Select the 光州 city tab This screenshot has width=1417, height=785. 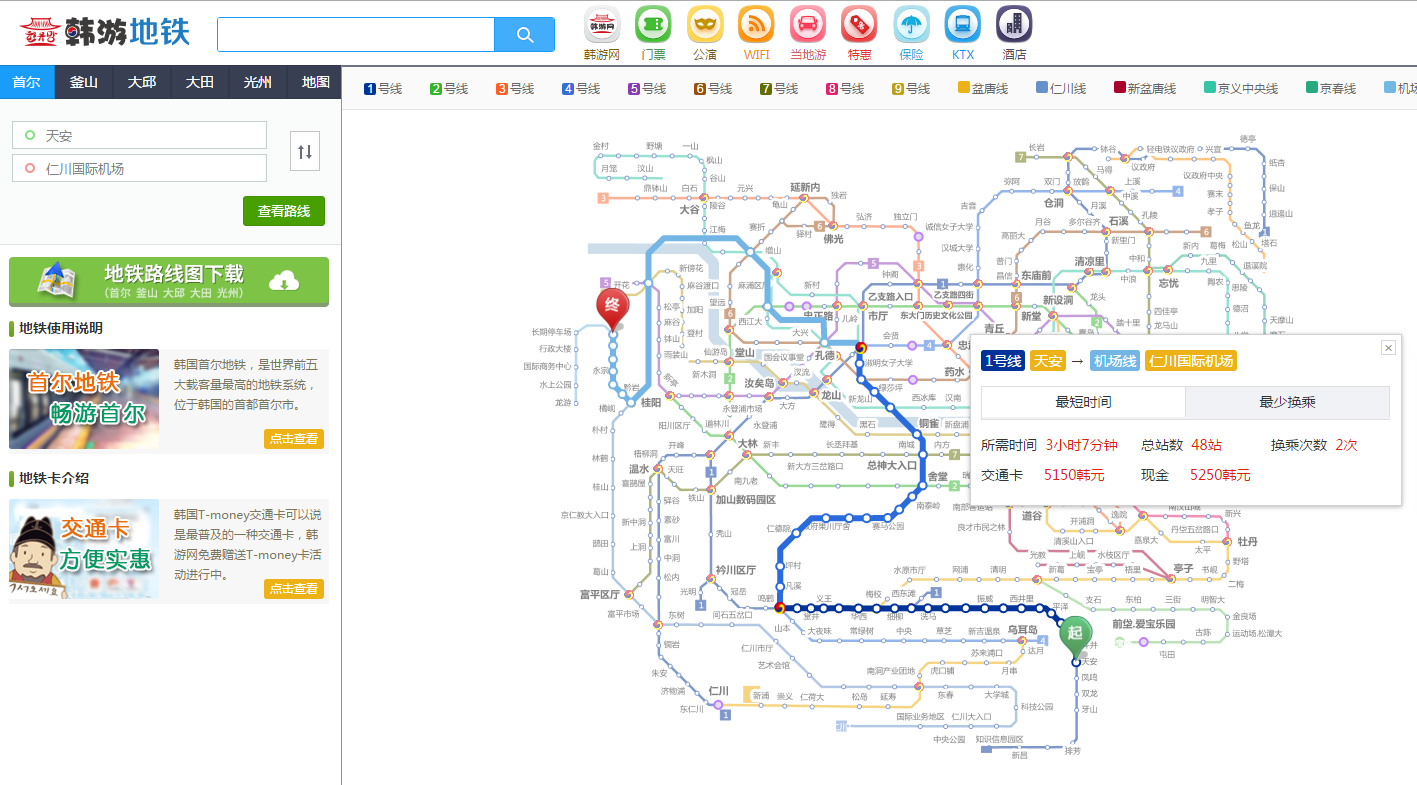point(258,82)
